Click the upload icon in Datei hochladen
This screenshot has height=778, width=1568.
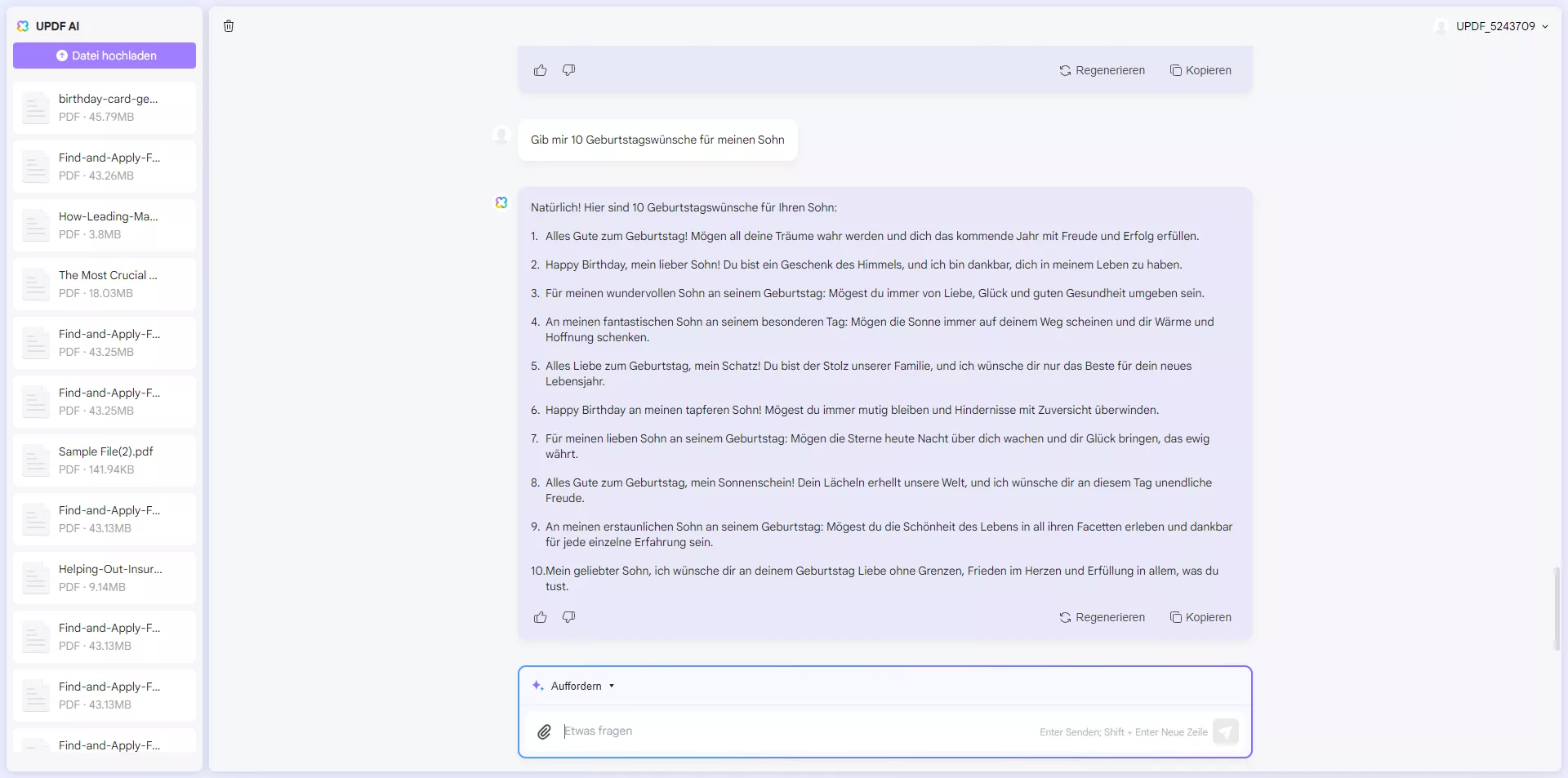tap(61, 56)
